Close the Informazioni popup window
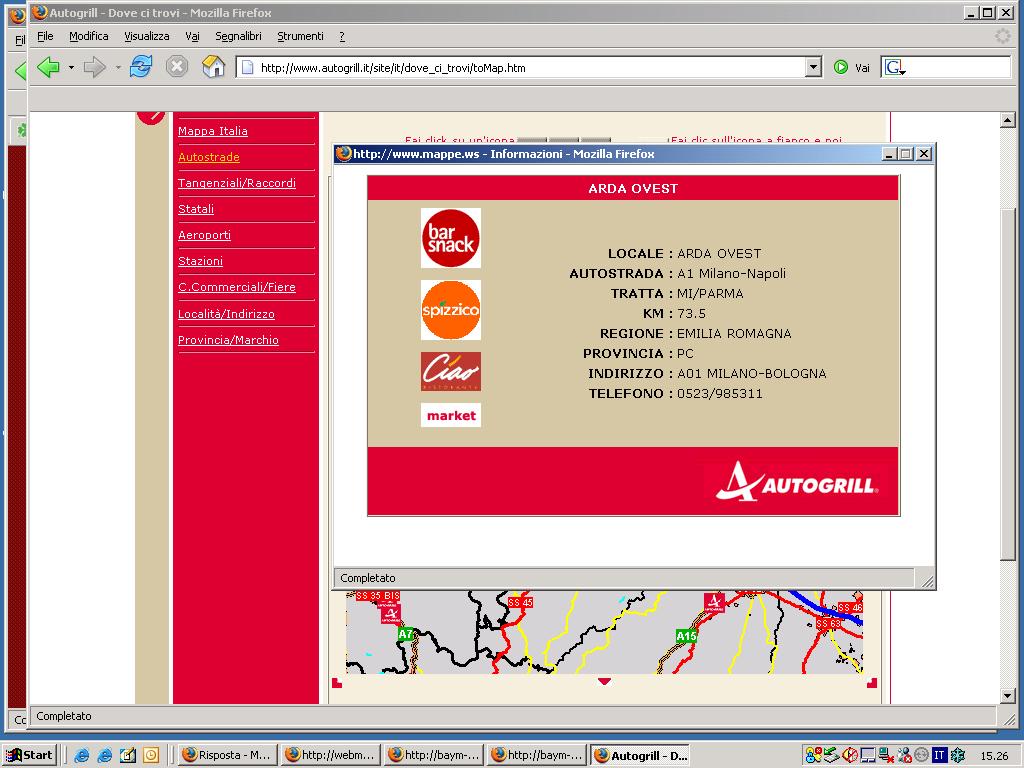Image resolution: width=1024 pixels, height=768 pixels. (923, 154)
